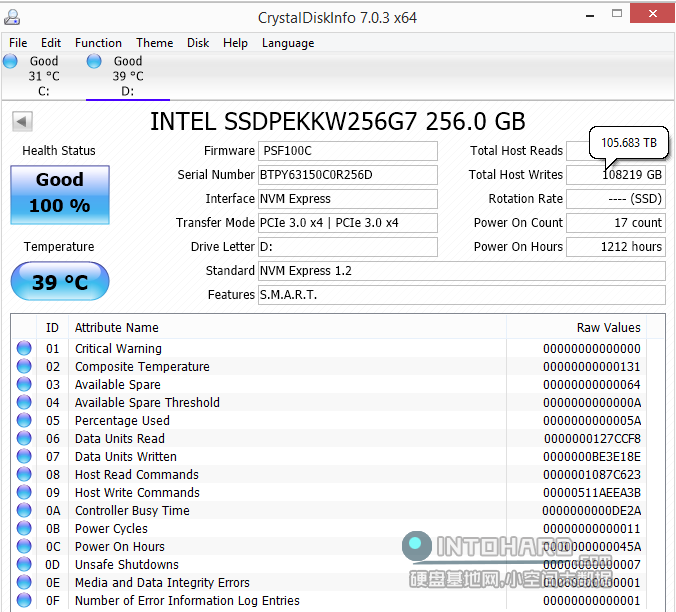The image size is (676, 612).
Task: Click the Raw Values column header
Action: click(x=576, y=328)
